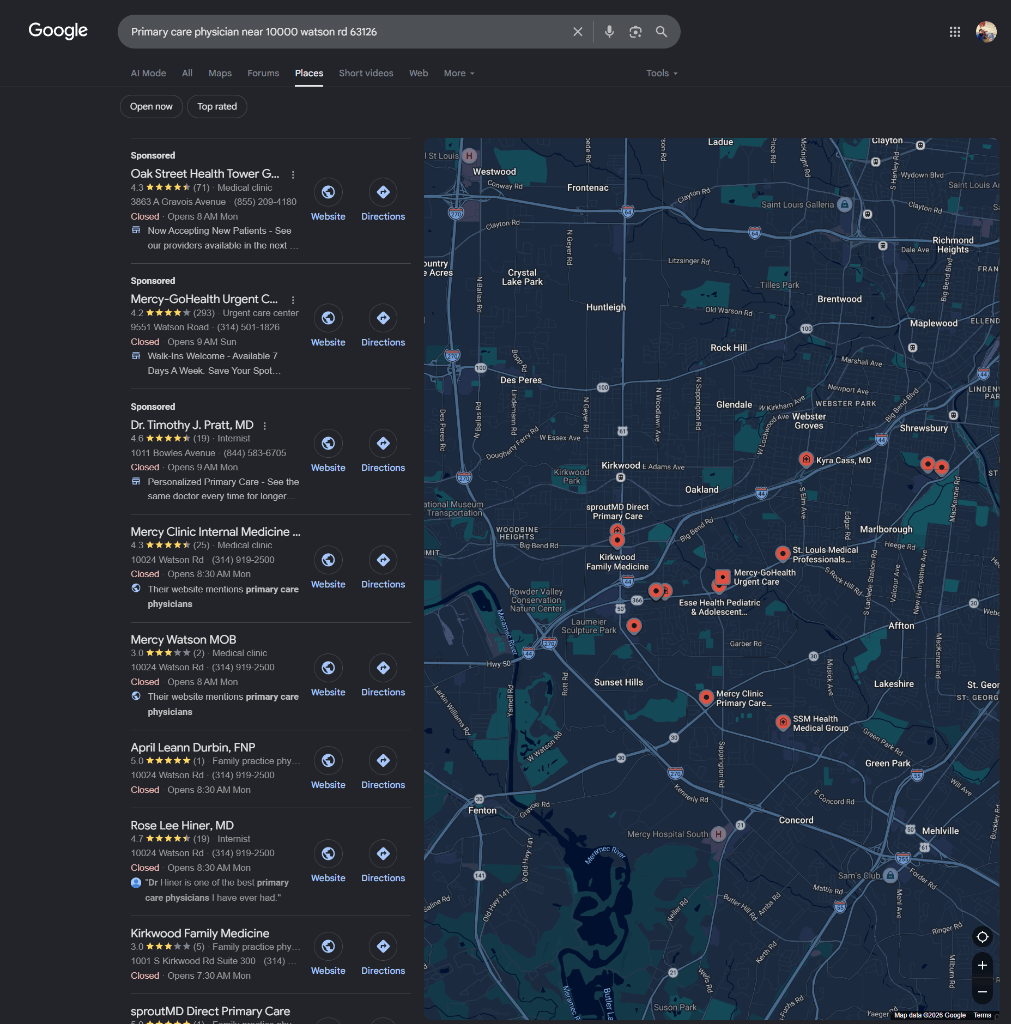The width and height of the screenshot is (1011, 1024).
Task: Switch to the Short videos tab
Action: [x=366, y=73]
